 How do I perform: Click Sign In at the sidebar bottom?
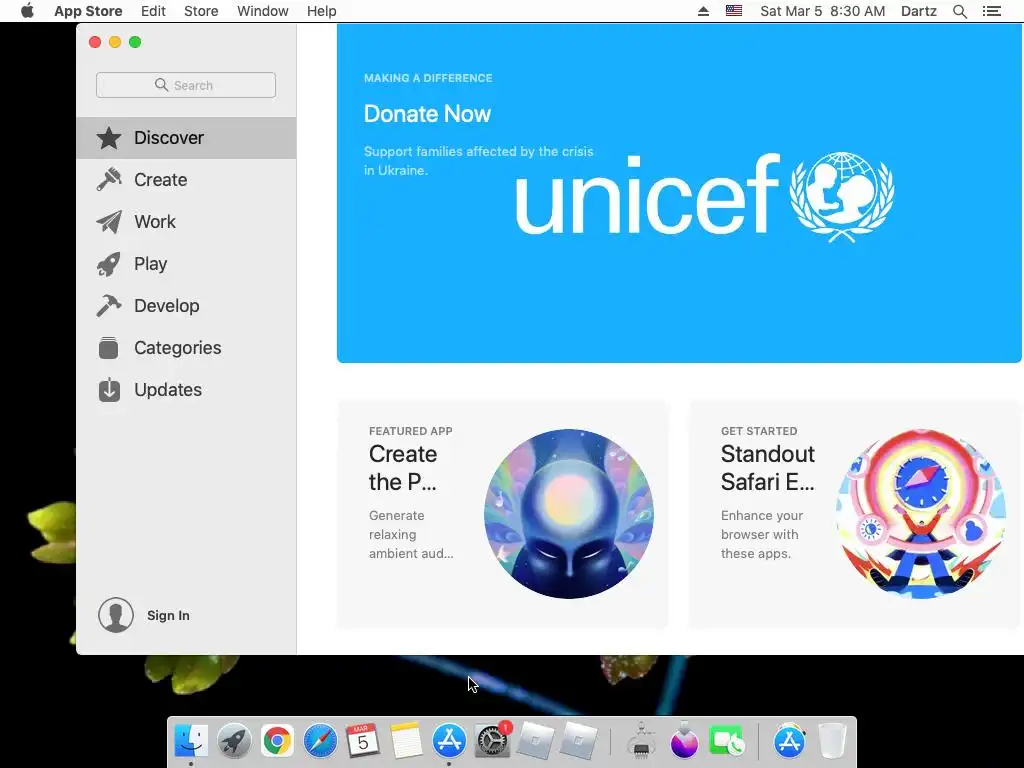[168, 615]
